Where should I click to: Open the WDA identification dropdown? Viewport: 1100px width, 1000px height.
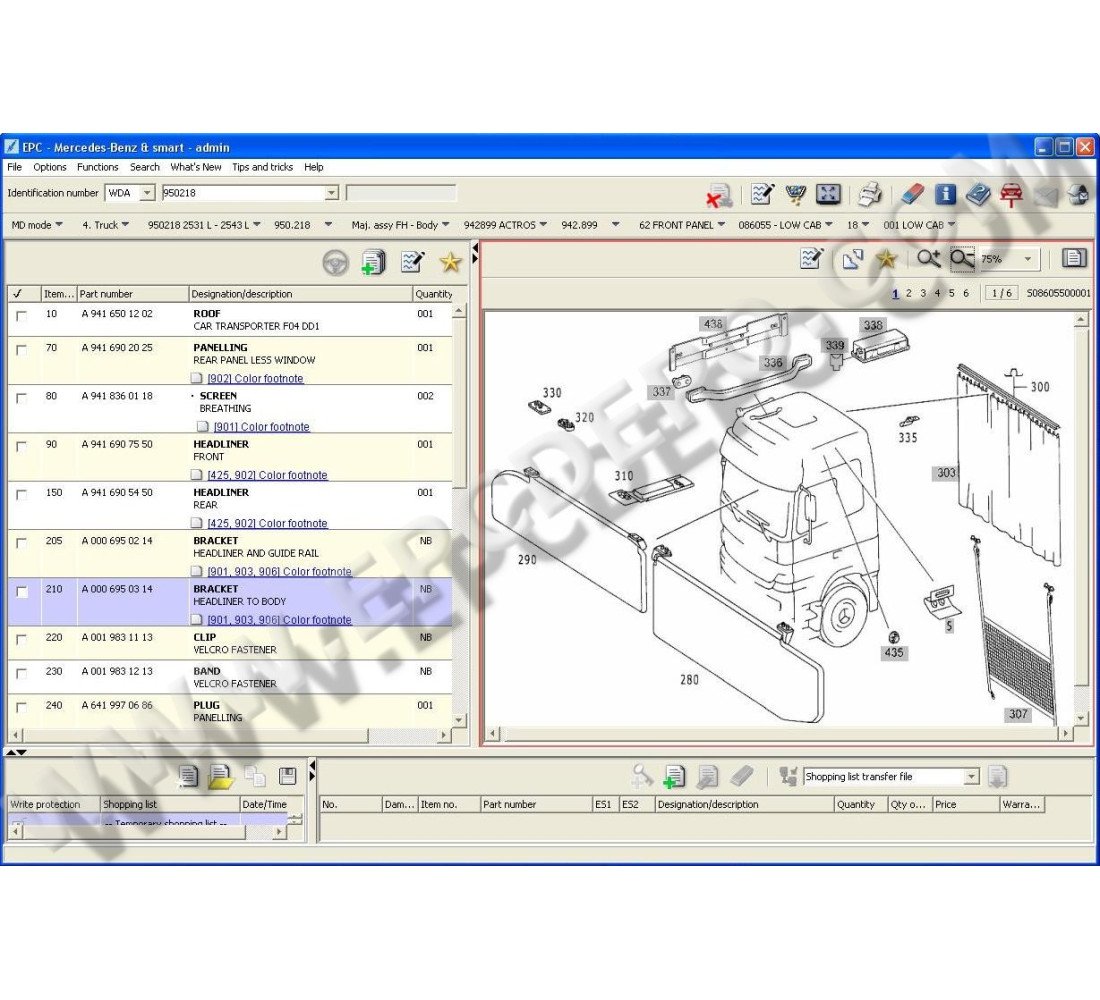click(x=147, y=193)
